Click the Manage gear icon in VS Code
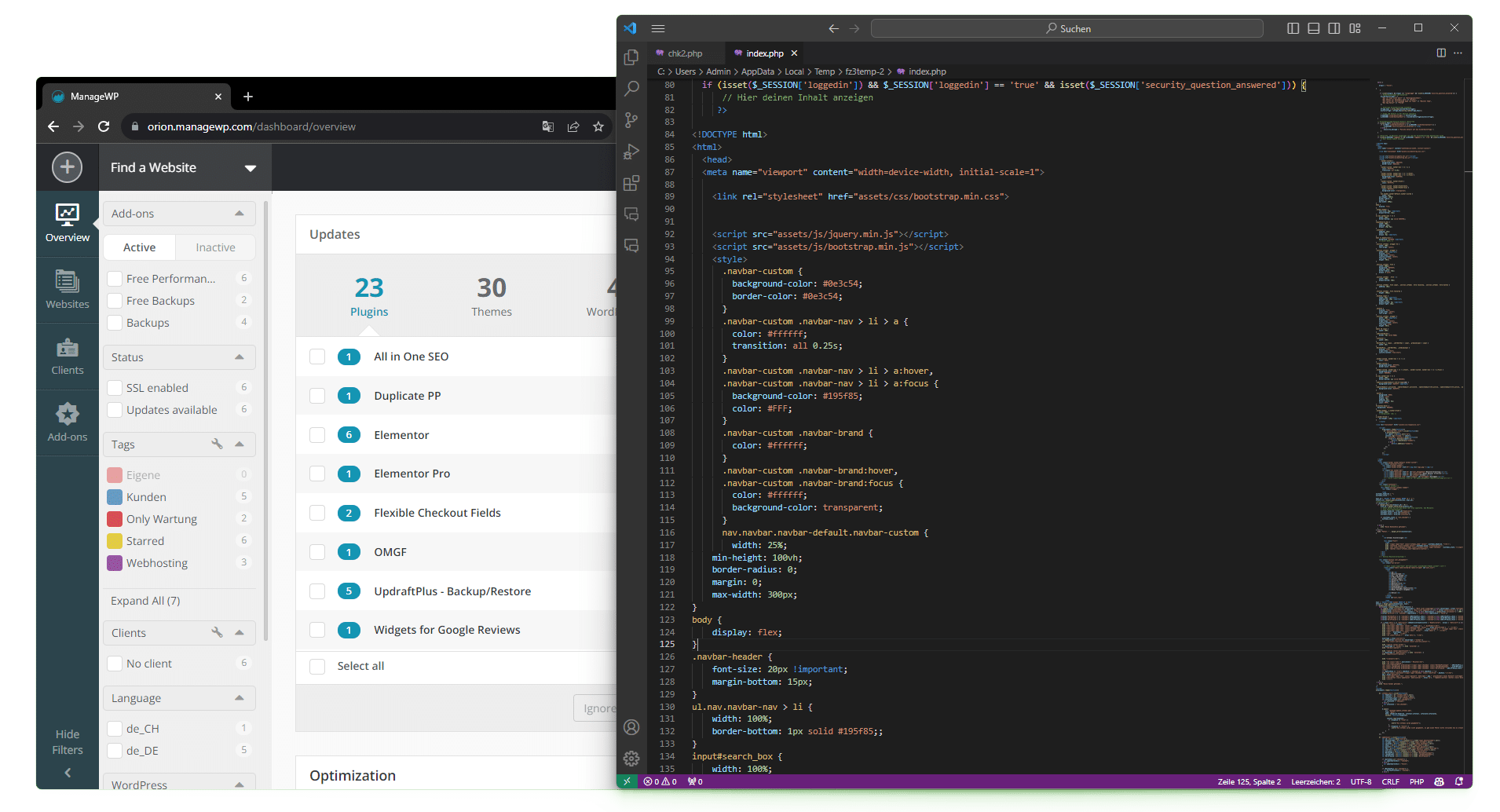The image size is (1500, 812). coord(631,759)
